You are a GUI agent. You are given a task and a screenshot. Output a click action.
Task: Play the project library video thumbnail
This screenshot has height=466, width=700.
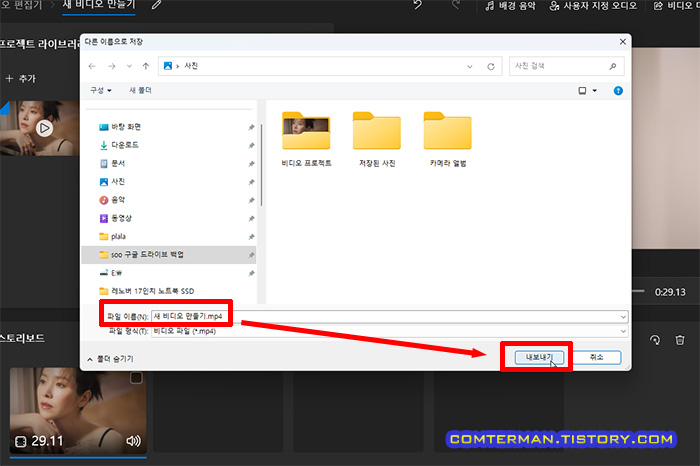pos(44,129)
